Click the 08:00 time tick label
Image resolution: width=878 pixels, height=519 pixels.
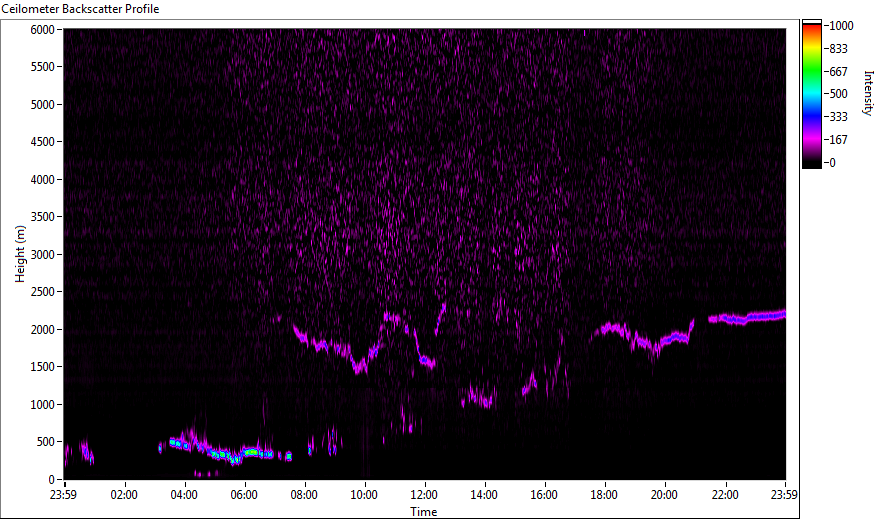[x=305, y=495]
